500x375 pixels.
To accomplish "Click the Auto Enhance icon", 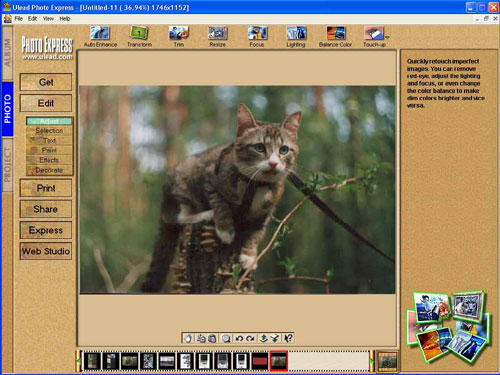I will click(100, 33).
